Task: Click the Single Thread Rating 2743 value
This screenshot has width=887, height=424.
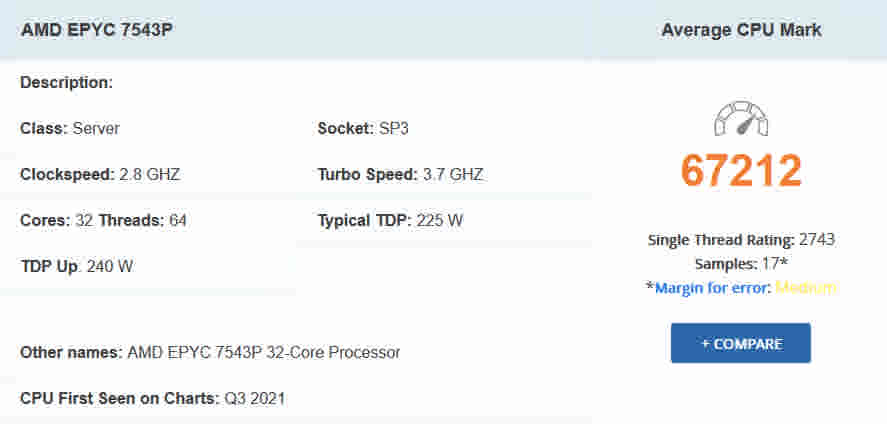Action: [x=816, y=240]
